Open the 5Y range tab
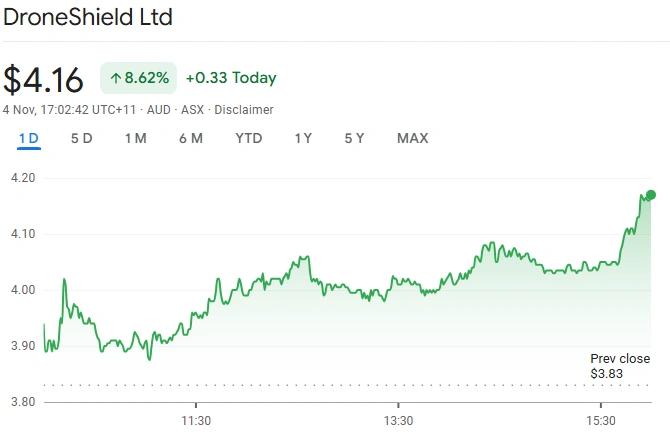The height and width of the screenshot is (437, 670). [354, 138]
